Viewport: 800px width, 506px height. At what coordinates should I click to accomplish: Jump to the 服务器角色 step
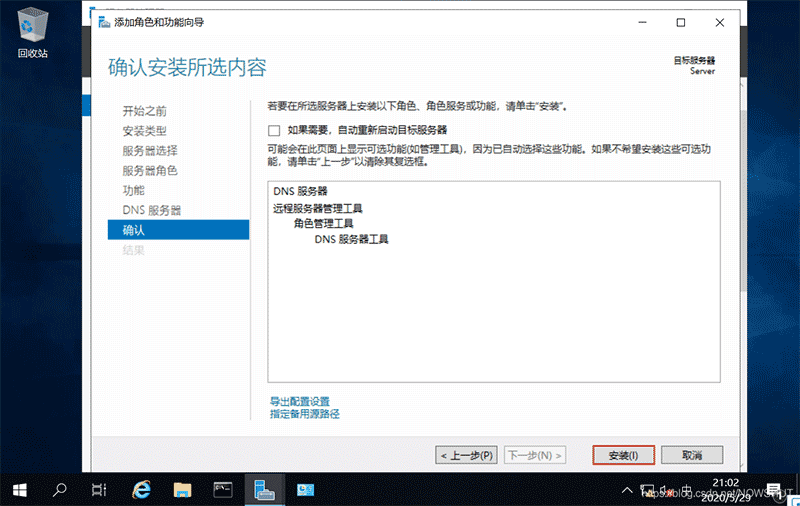150,170
